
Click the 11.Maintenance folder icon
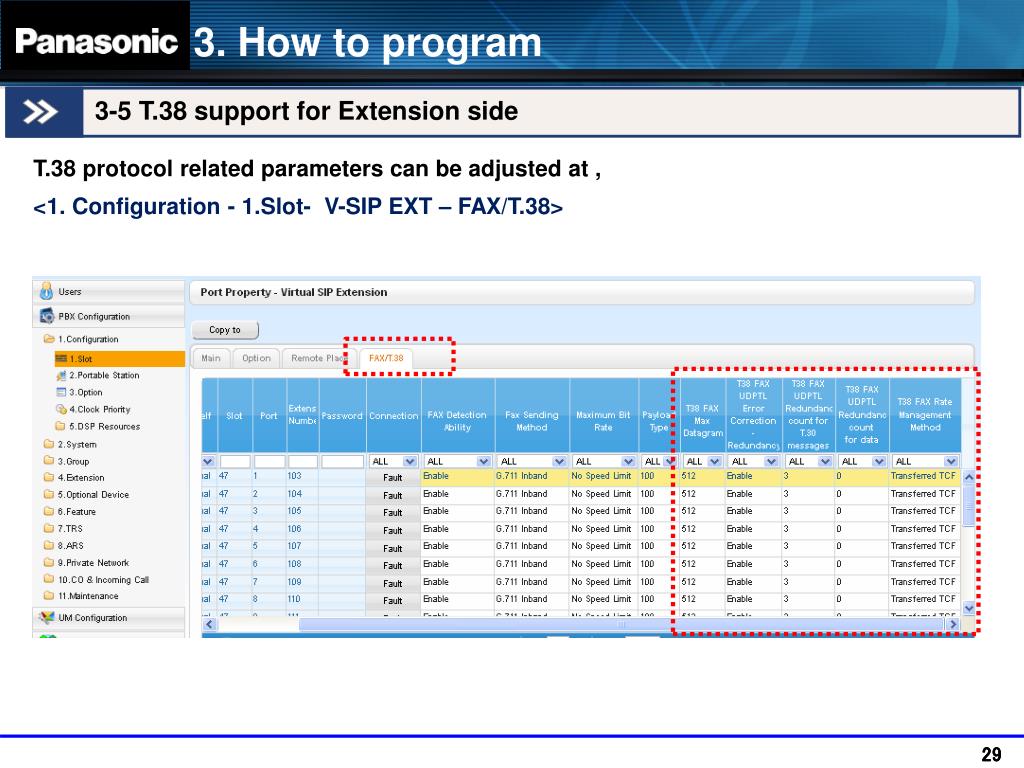(x=49, y=596)
